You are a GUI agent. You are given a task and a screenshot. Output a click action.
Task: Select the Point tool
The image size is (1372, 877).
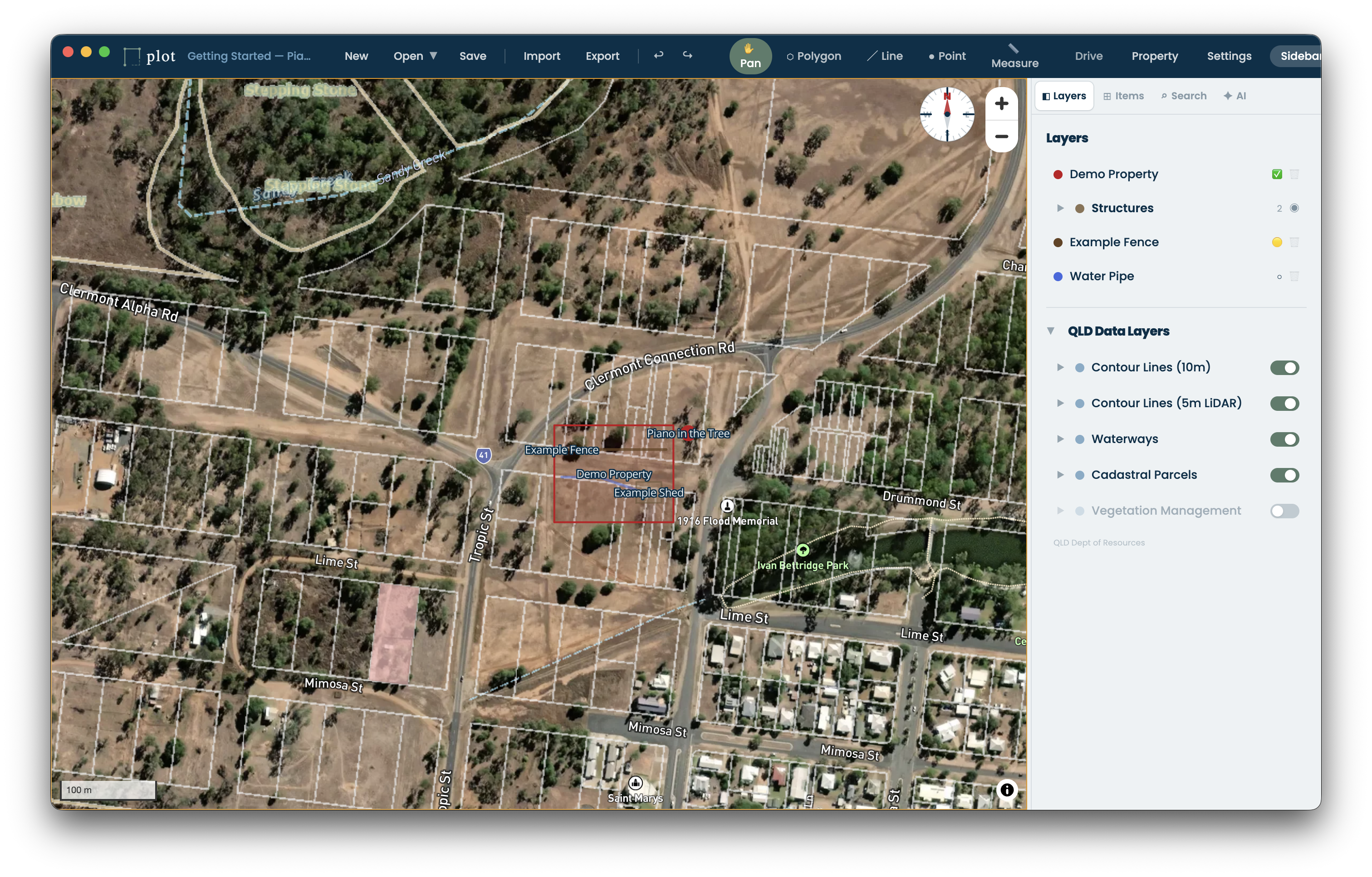[x=946, y=56]
